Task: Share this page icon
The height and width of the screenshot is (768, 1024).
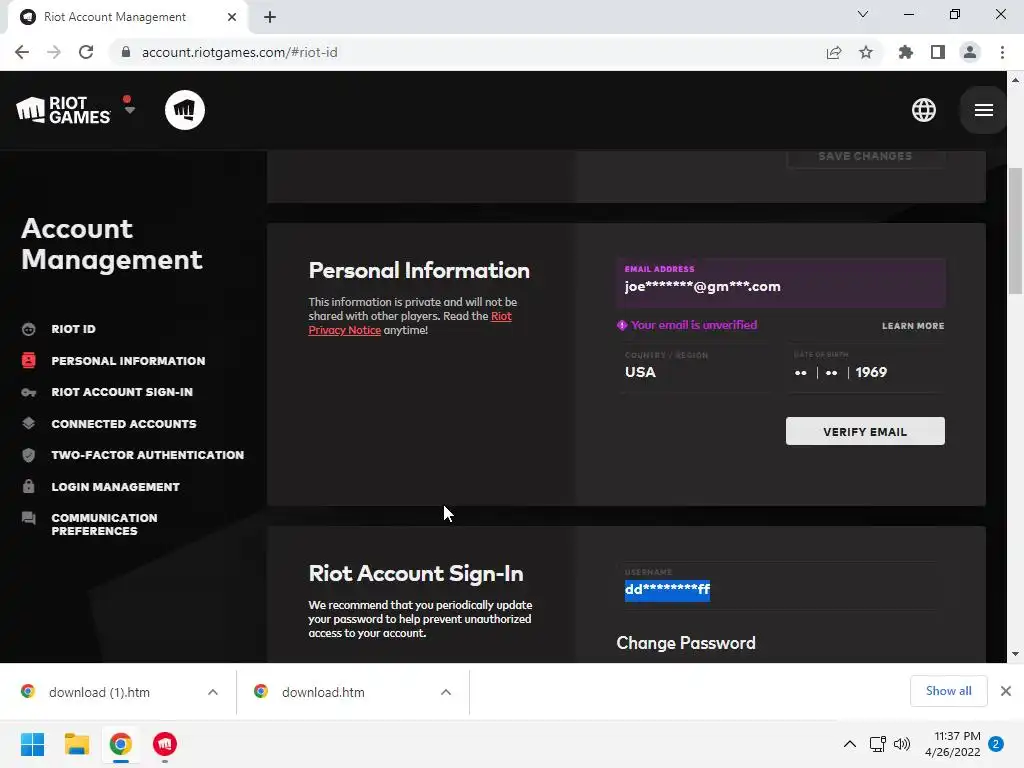Action: pyautogui.click(x=834, y=52)
